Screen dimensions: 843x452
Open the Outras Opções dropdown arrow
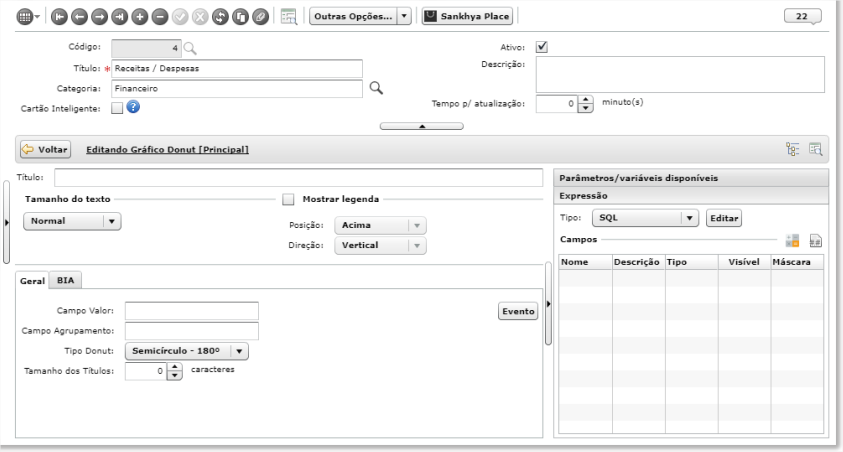pos(404,16)
